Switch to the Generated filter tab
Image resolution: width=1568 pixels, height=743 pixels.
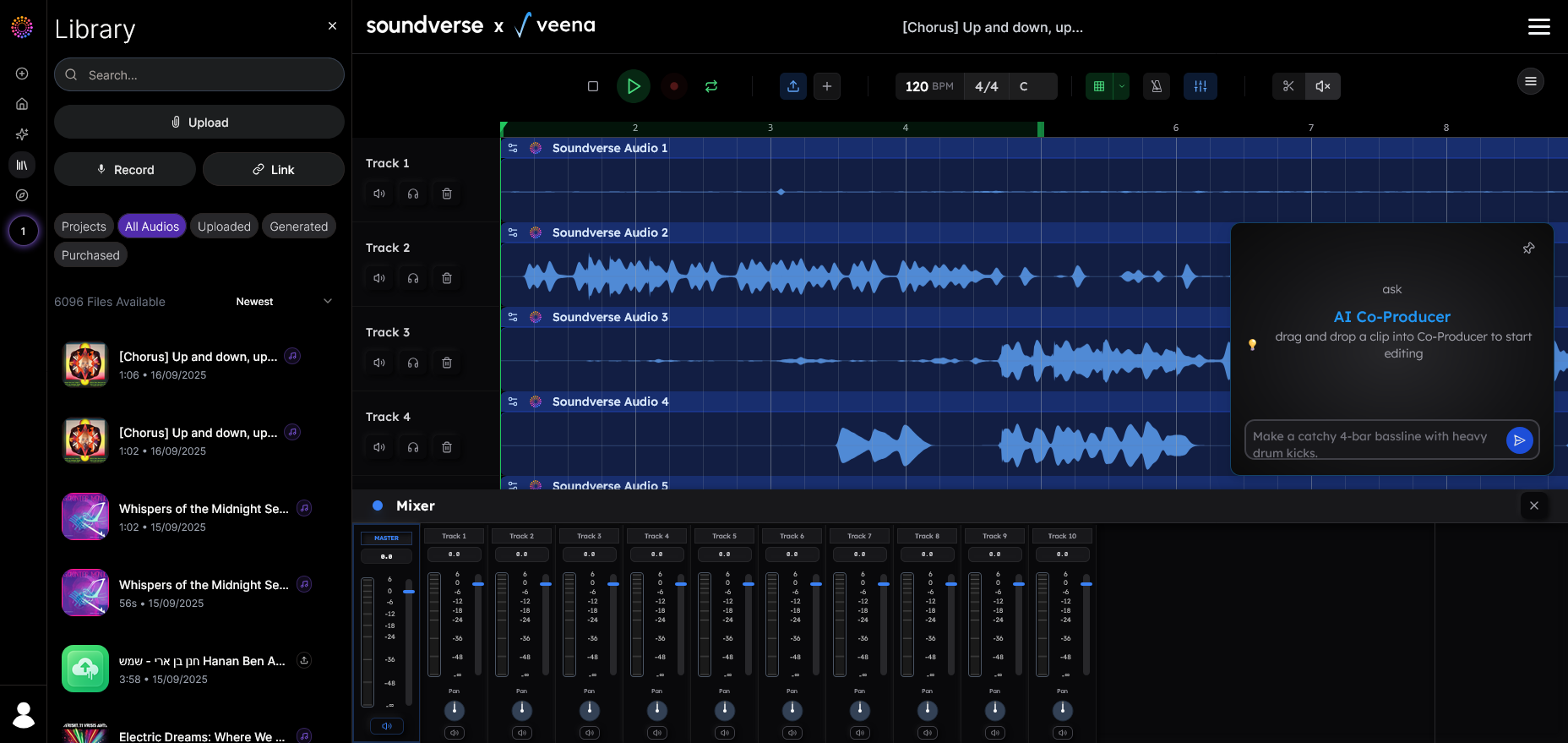point(299,227)
